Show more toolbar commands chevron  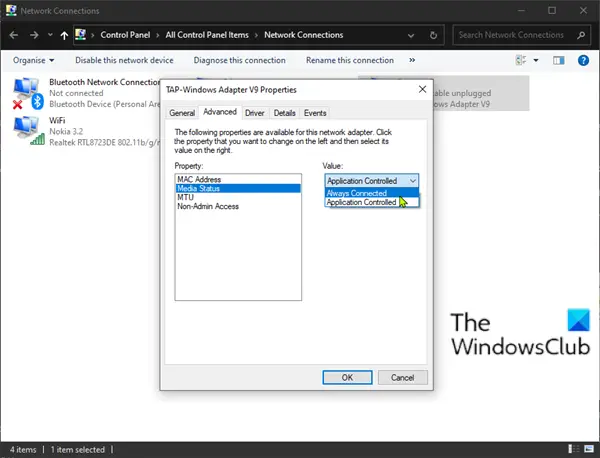point(412,60)
